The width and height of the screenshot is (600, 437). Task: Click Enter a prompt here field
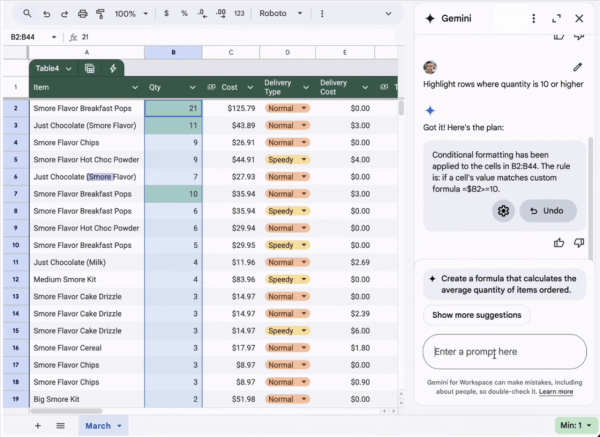[505, 352]
